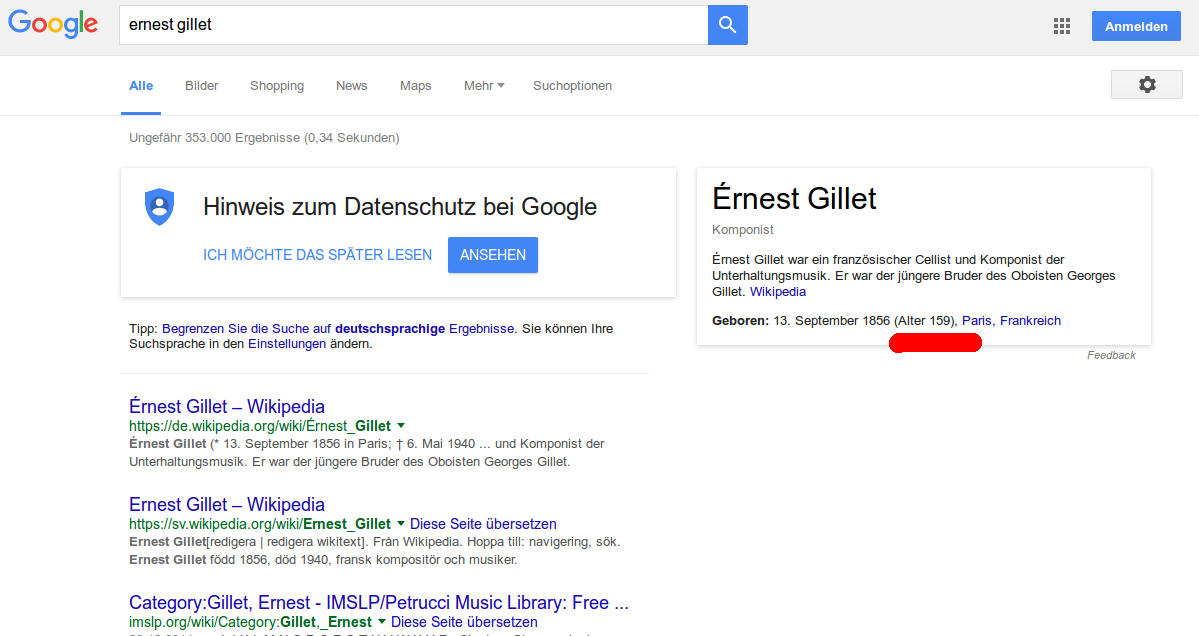
Task: Open Érnest Gillet – Wikipedia German result
Action: click(x=226, y=406)
